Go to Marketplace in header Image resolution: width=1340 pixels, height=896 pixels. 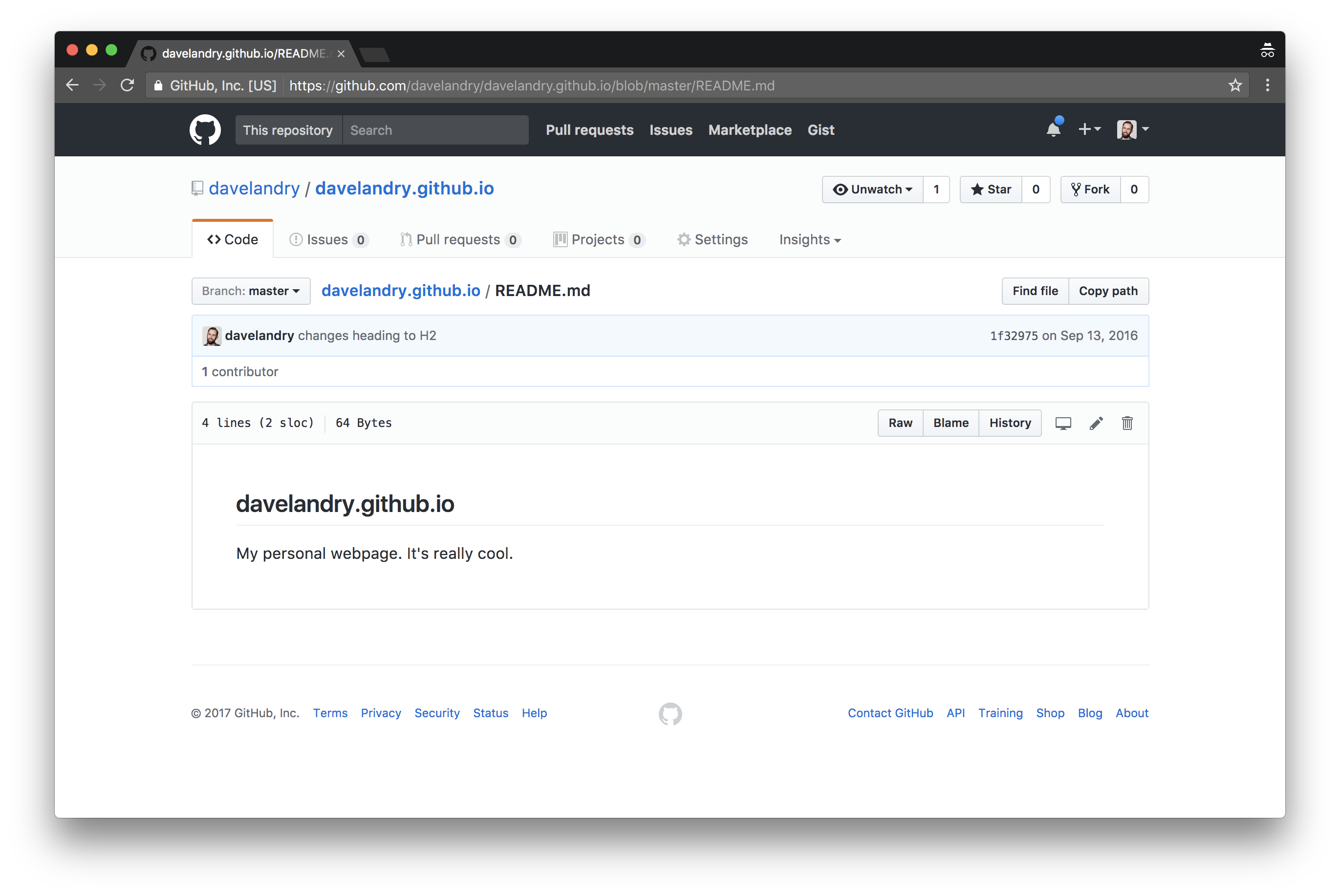click(750, 130)
